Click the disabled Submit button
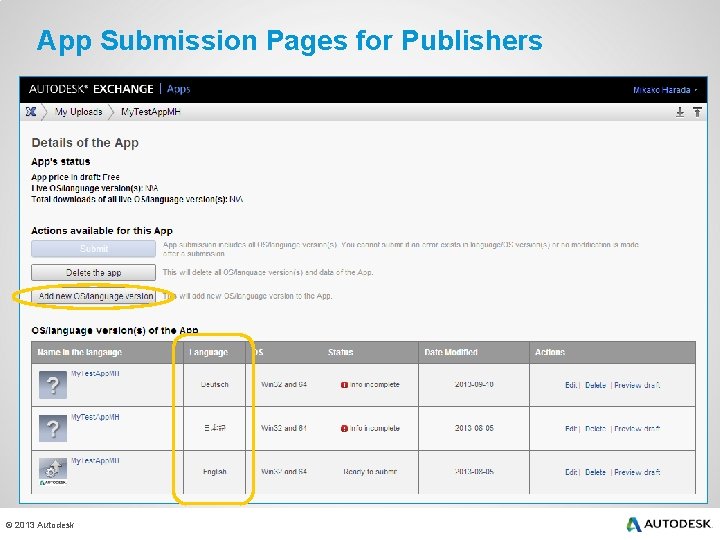Screen dimensions: 720x540 (94, 248)
